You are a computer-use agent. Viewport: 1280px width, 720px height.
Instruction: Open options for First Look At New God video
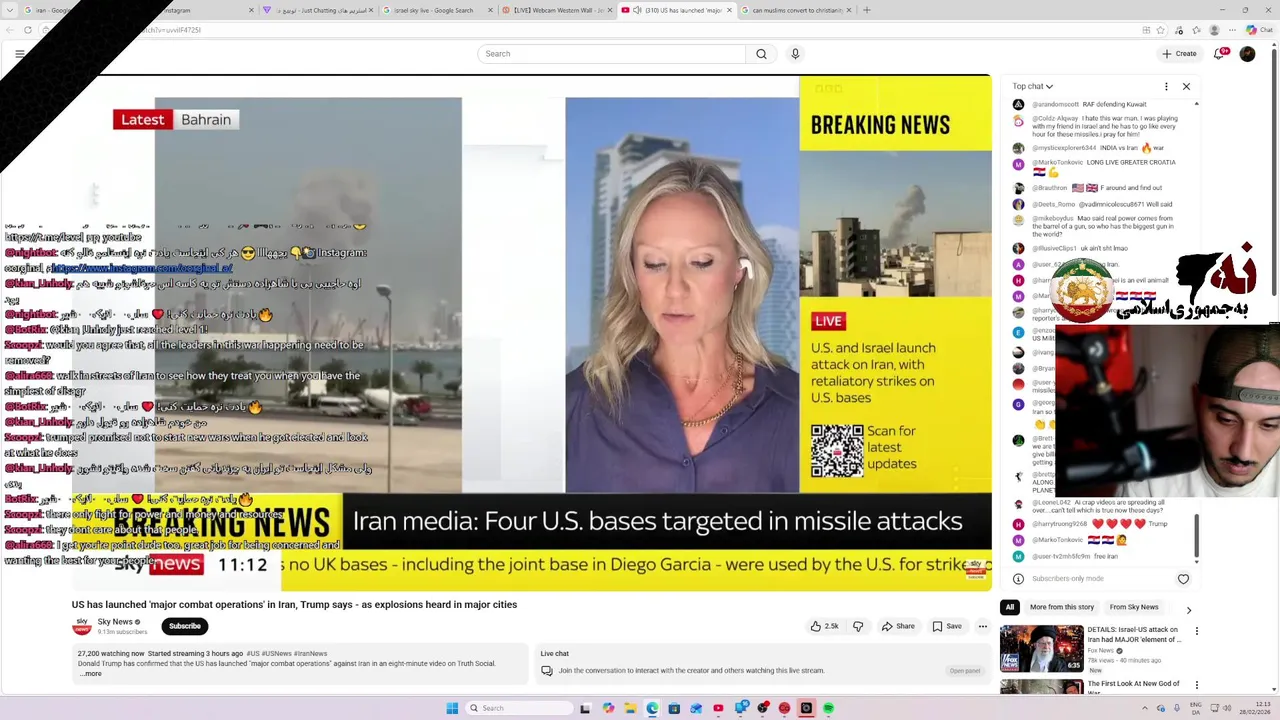click(1196, 685)
